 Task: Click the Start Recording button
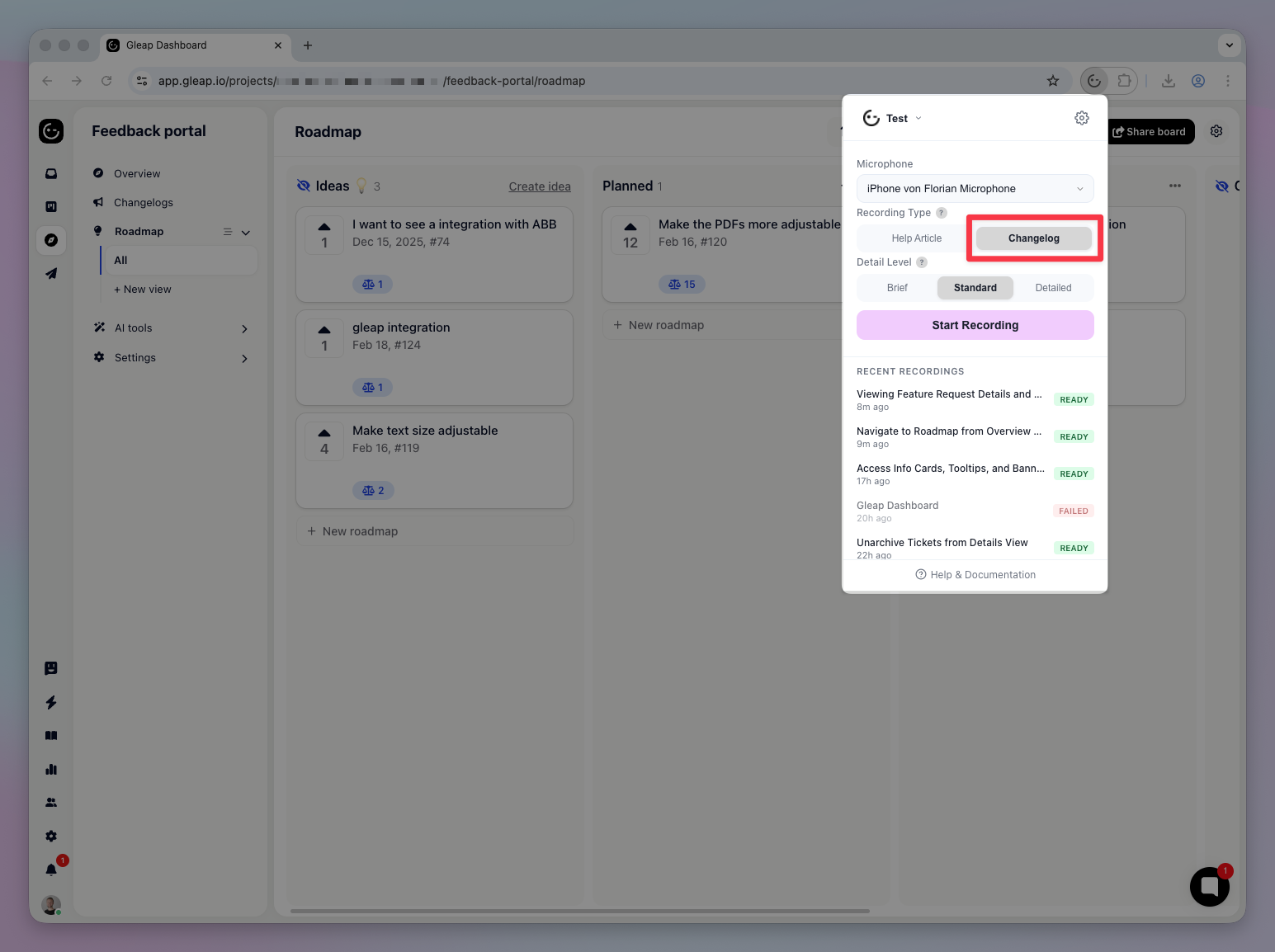(x=975, y=325)
